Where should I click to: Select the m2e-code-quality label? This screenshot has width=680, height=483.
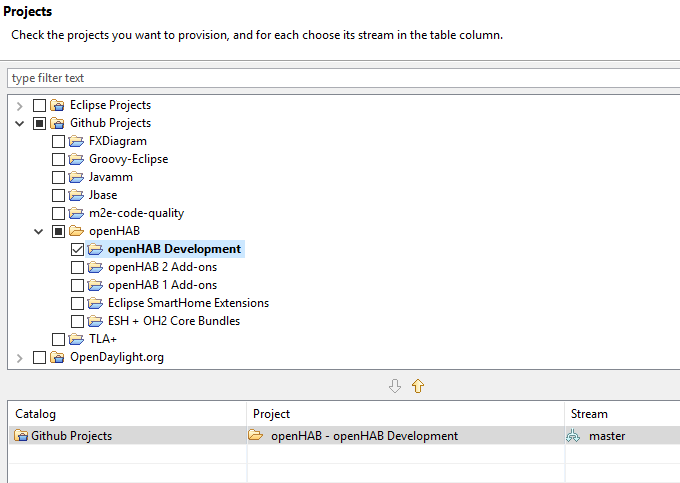point(136,213)
